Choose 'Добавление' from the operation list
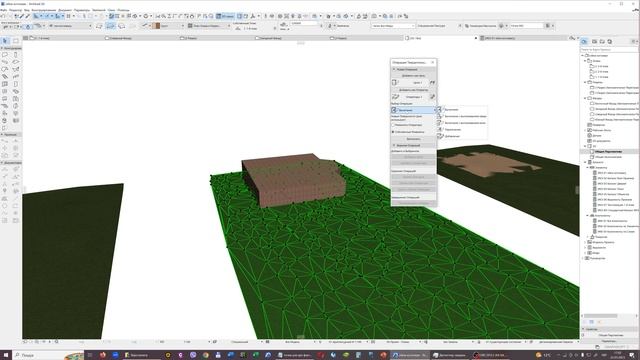Screen dimensions: 640x360 462,136
